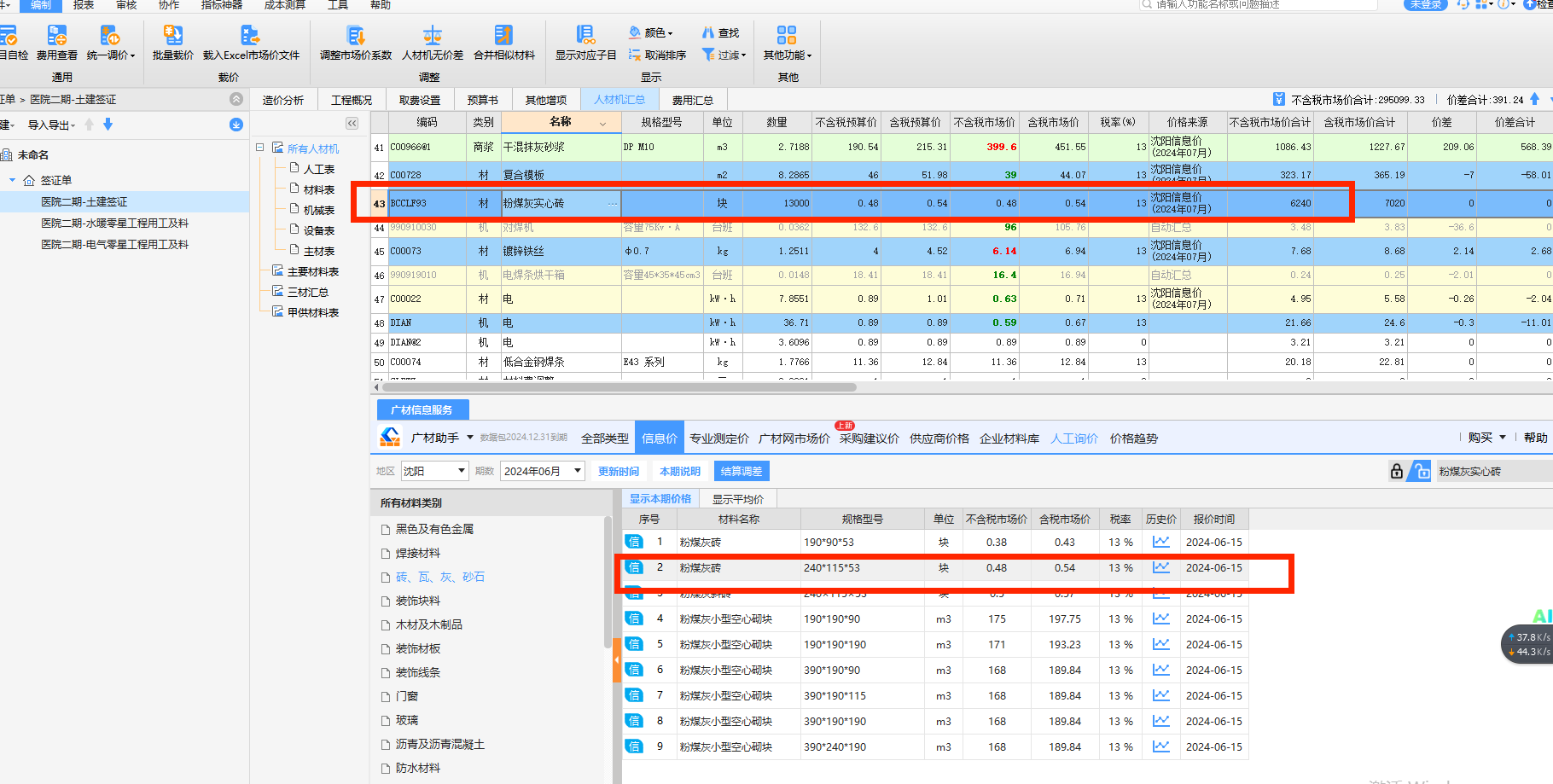Check the 木材及木制品 category box
This screenshot has width=1553, height=784.
[386, 625]
